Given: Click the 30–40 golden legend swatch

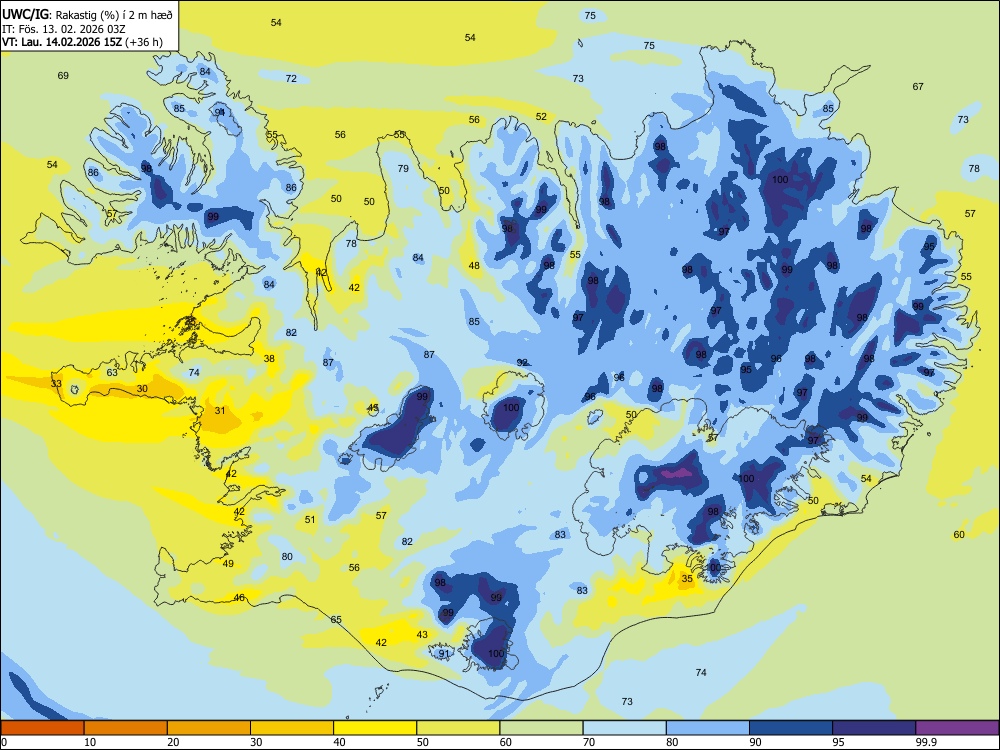Looking at the screenshot, I should 292,728.
